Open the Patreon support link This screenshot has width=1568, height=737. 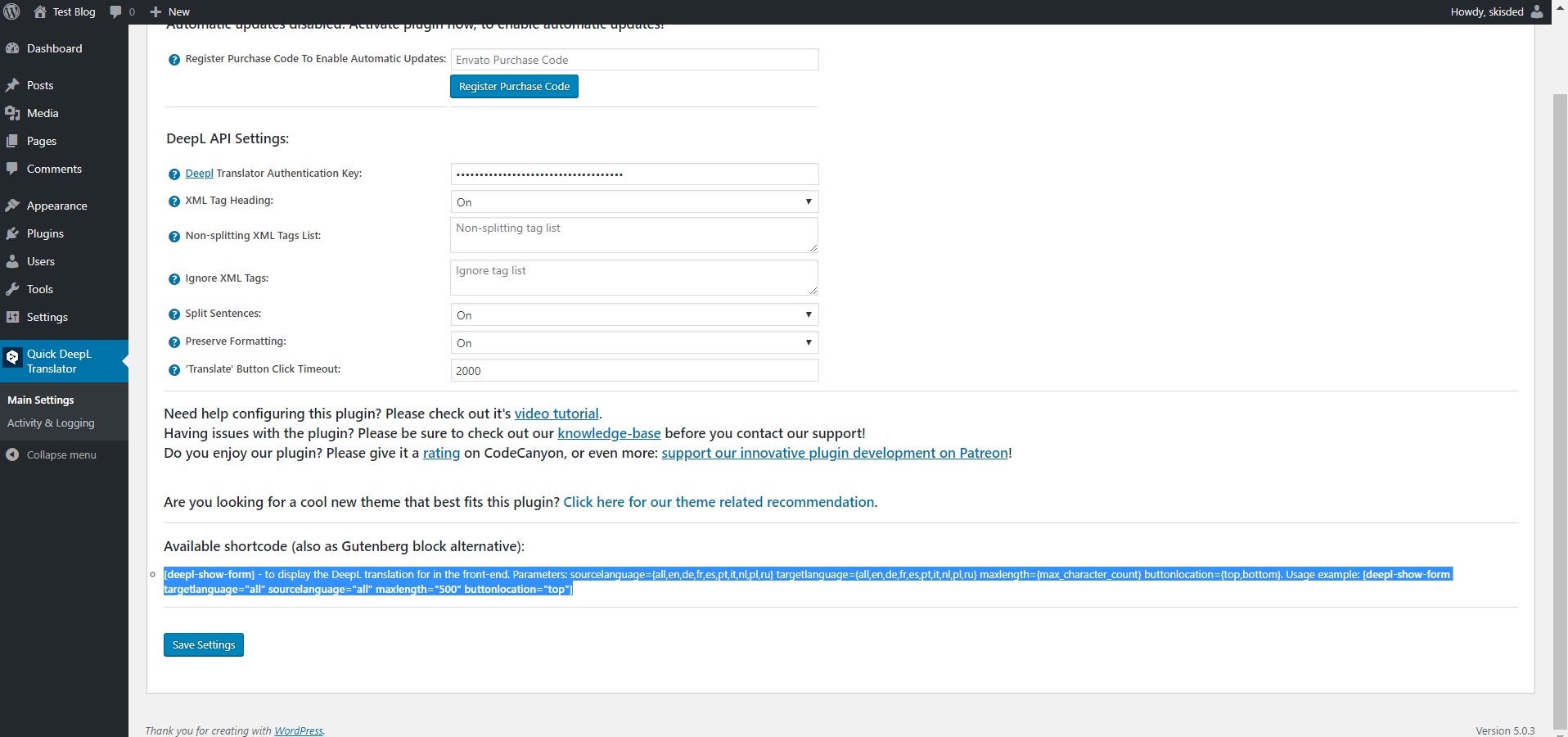coord(835,453)
